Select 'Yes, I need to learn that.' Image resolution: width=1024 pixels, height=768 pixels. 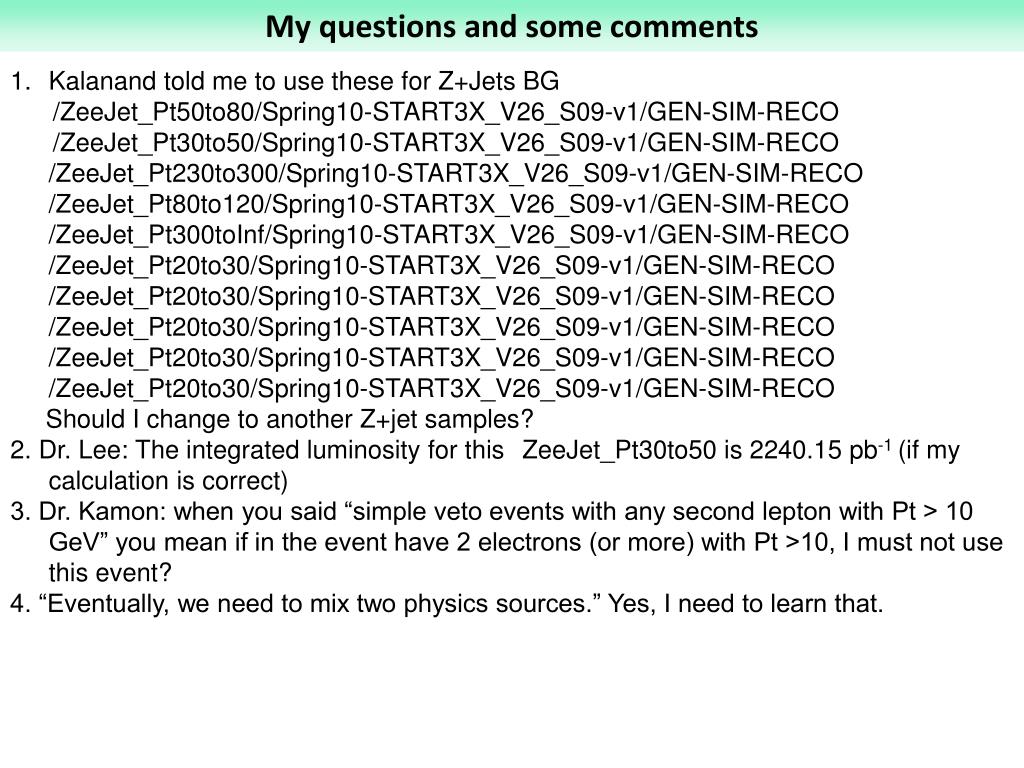[745, 603]
